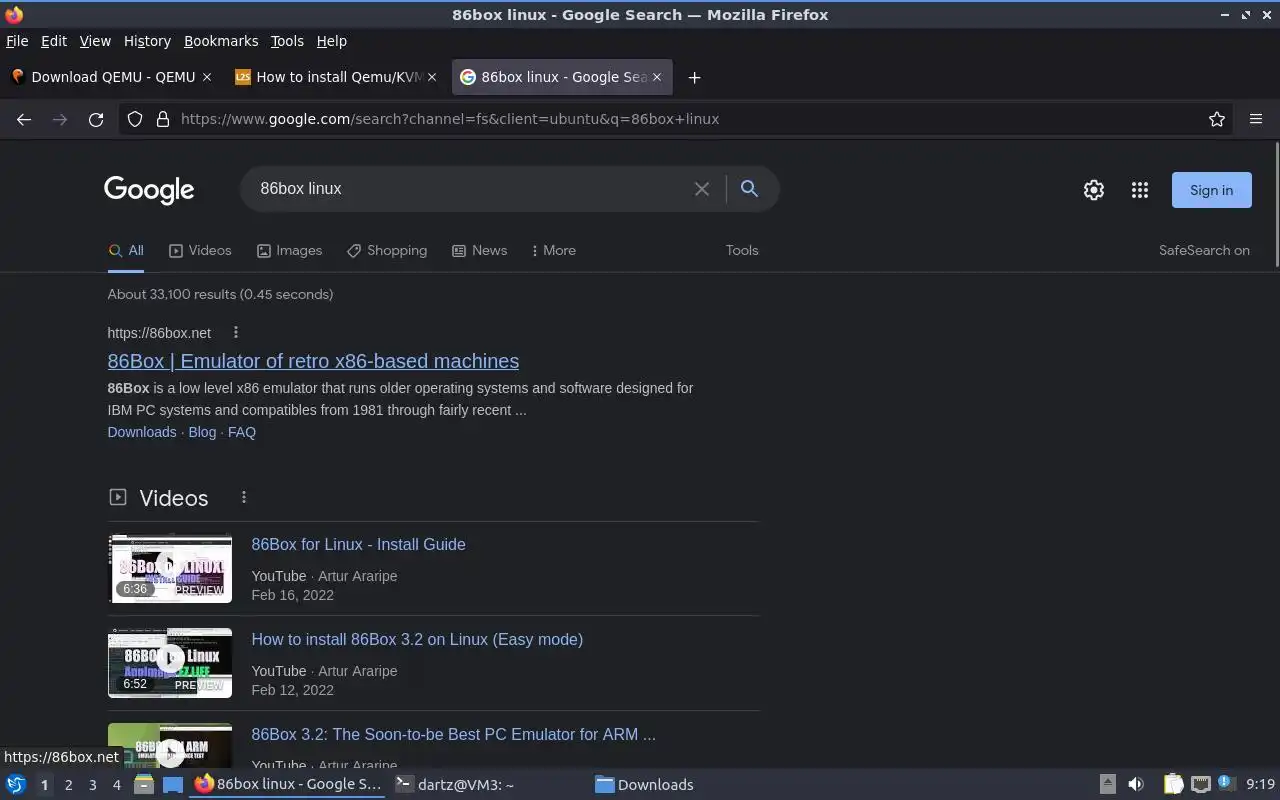Click the page vertical scrollbar
The height and width of the screenshot is (800, 1280).
point(1276,205)
